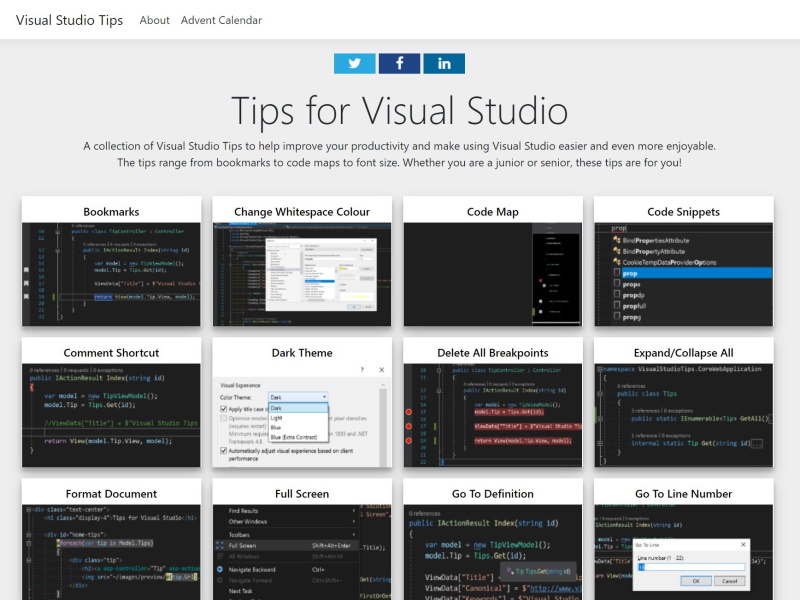800x600 pixels.
Task: Open the Visual Studio Tips home link
Action: tap(69, 20)
